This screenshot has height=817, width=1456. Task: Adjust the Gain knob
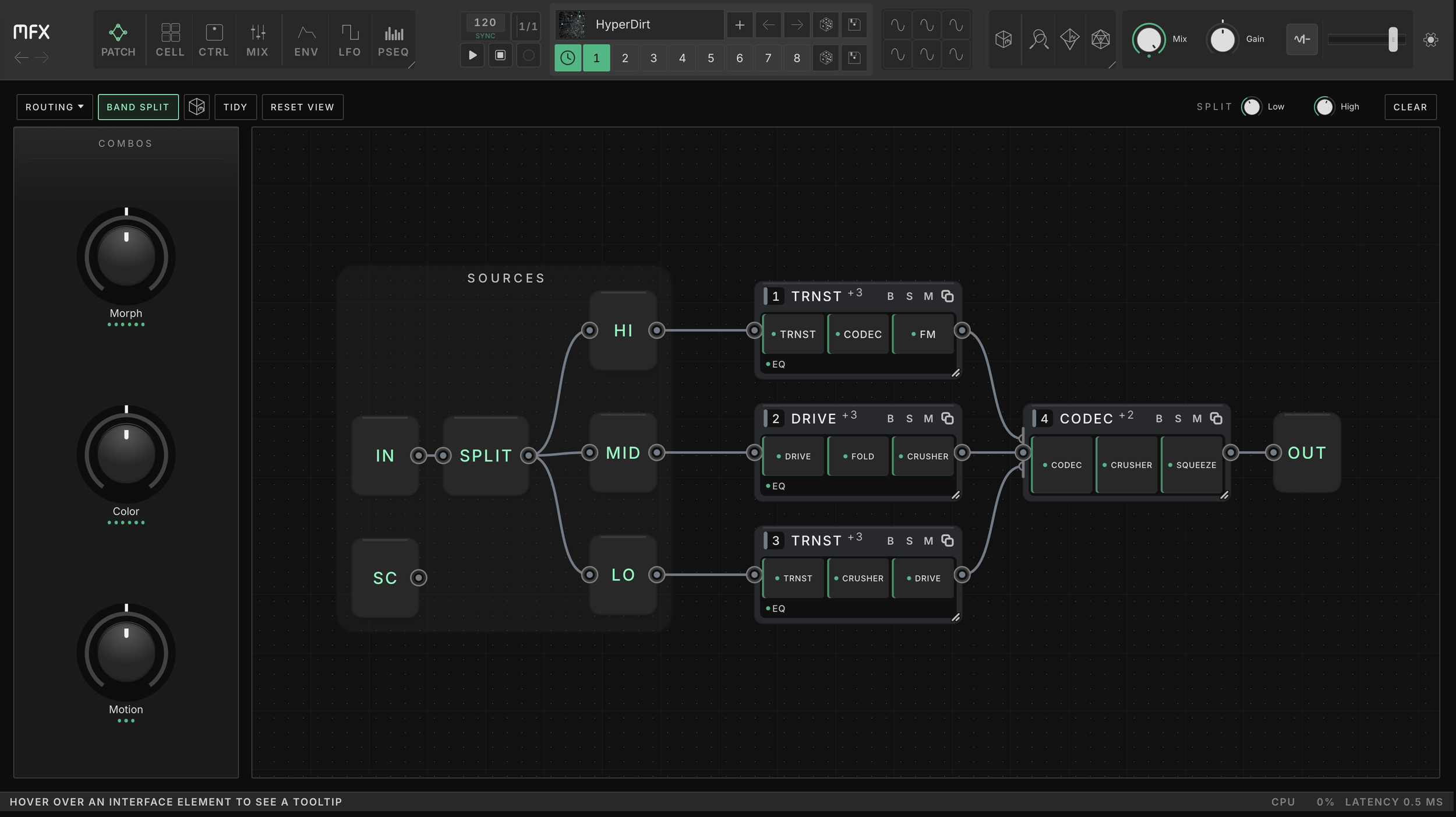[1222, 40]
